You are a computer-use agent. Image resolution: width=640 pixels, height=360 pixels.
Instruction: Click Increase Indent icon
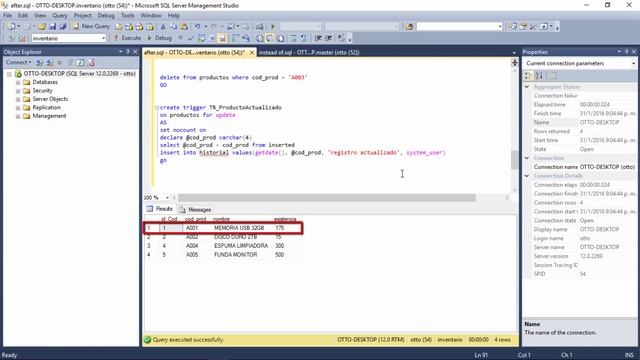point(329,38)
